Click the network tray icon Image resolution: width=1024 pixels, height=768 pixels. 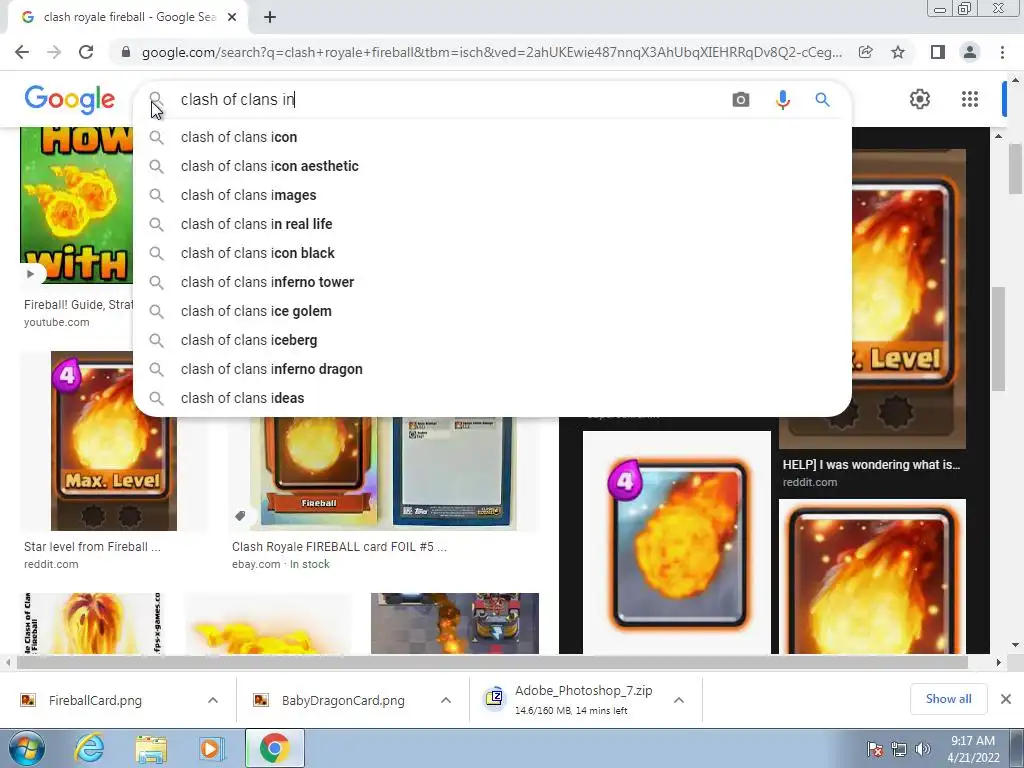point(899,749)
